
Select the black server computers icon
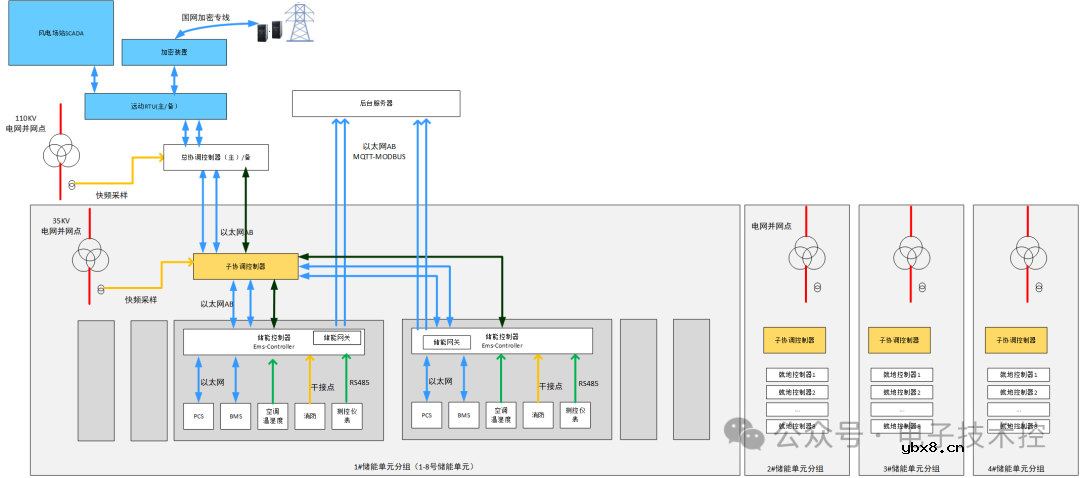(x=267, y=31)
